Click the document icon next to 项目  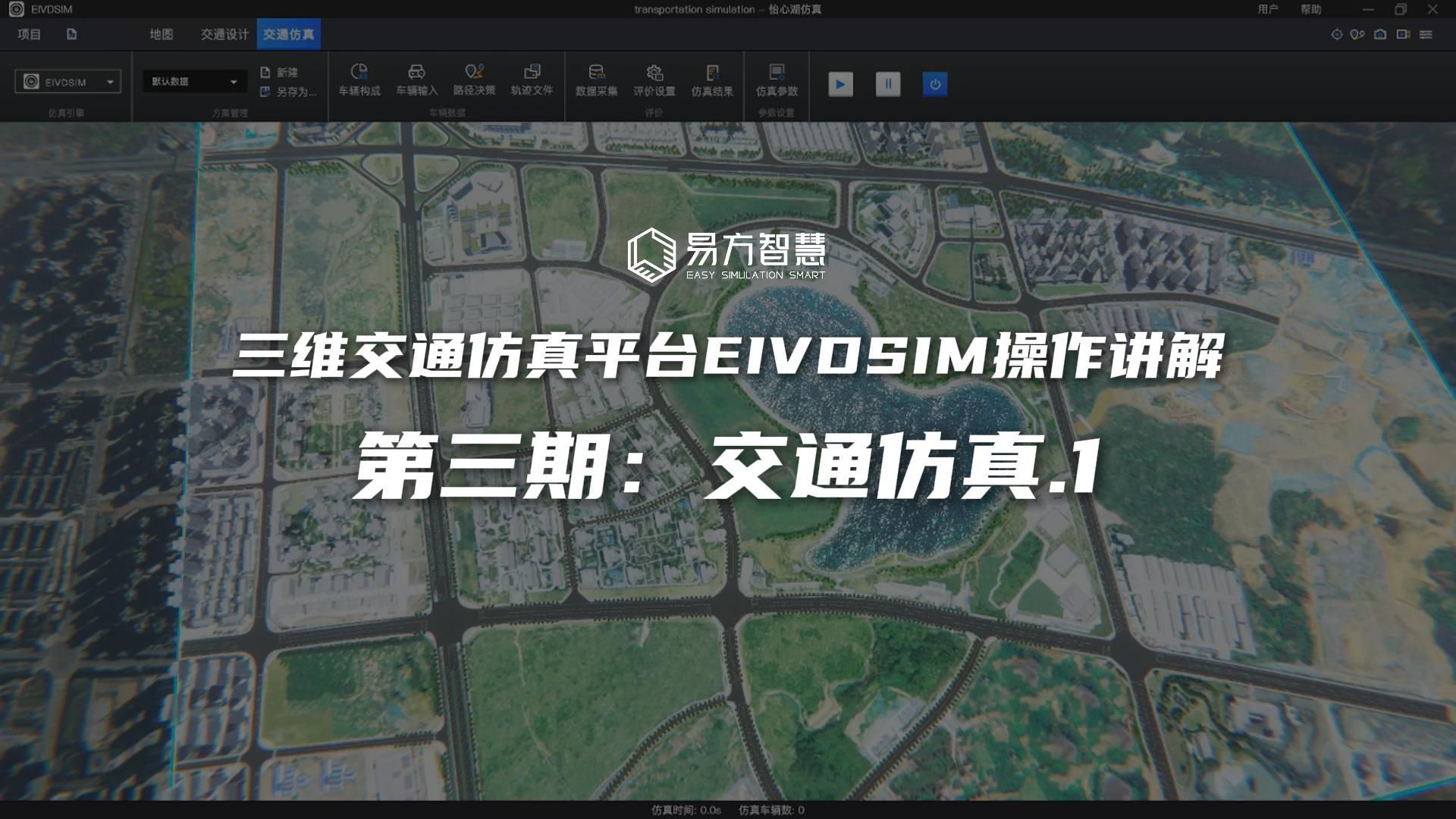71,34
